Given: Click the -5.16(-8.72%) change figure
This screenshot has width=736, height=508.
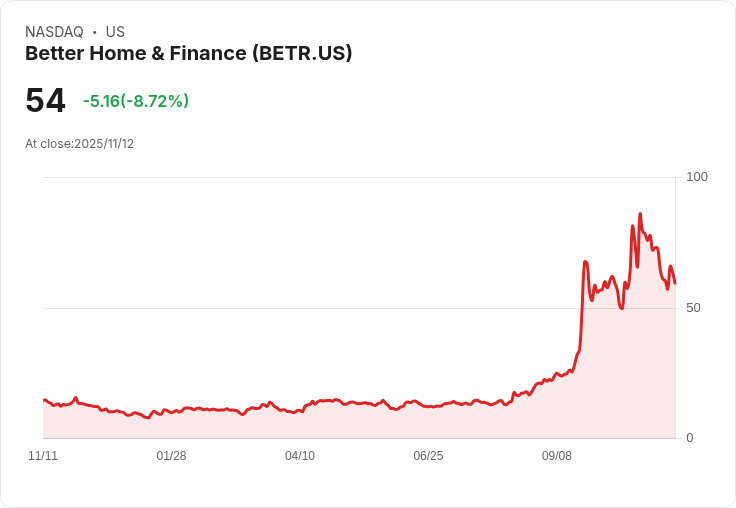Looking at the screenshot, I should click(136, 101).
